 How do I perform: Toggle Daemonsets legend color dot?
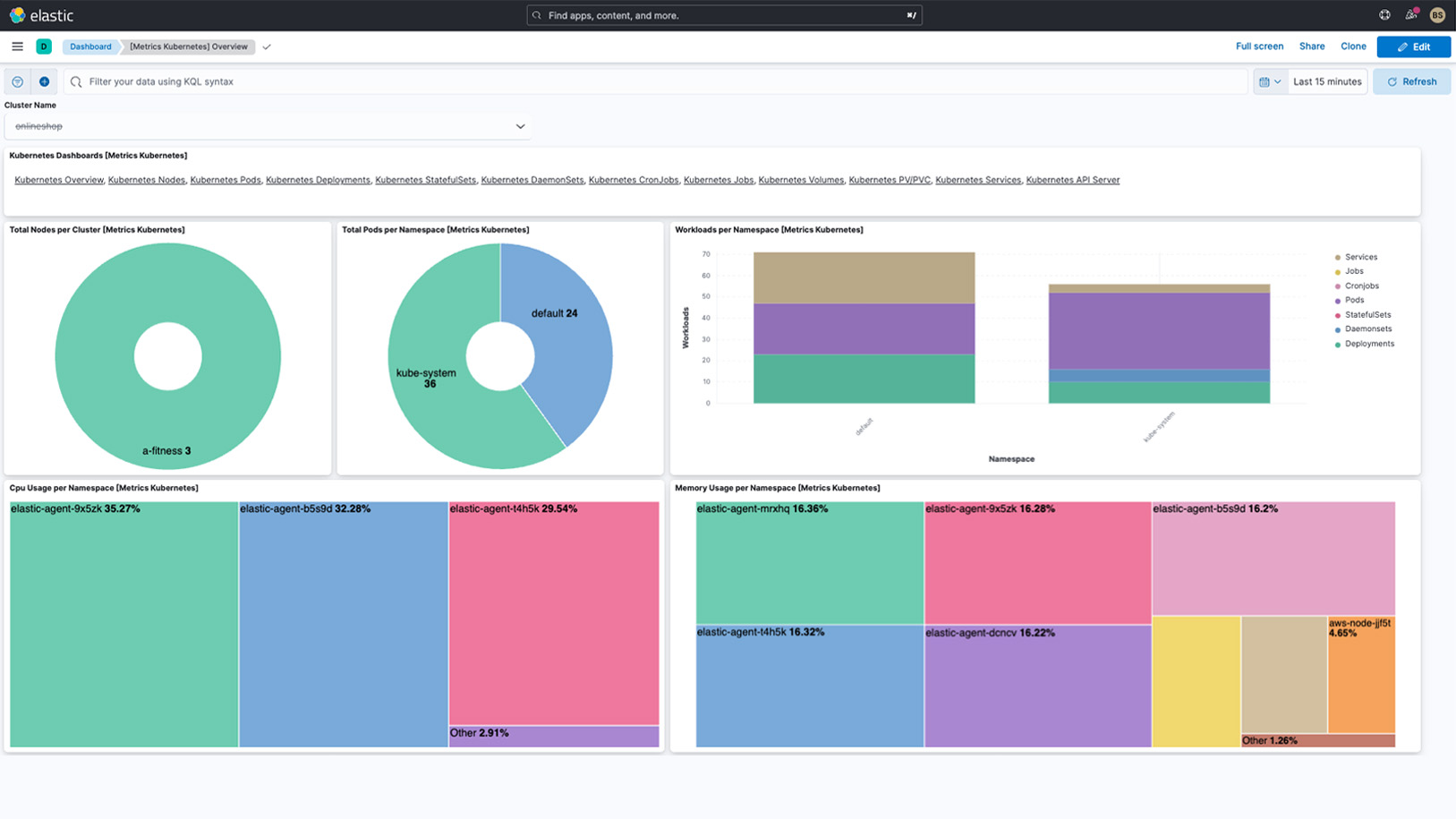(x=1338, y=329)
